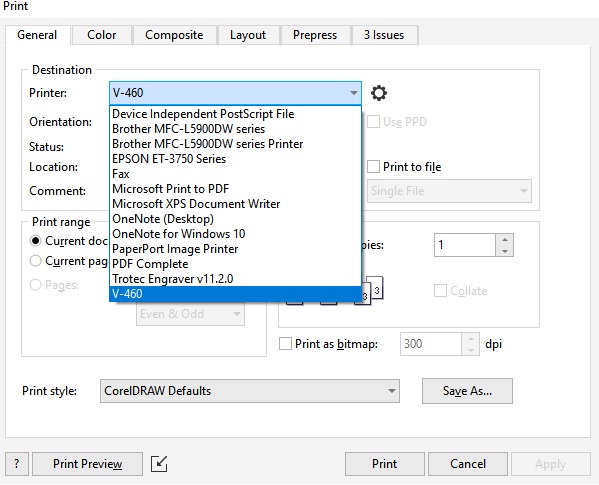599x485 pixels.
Task: Open the Print style CorelDRAW Defaults dropdown
Action: pyautogui.click(x=250, y=391)
